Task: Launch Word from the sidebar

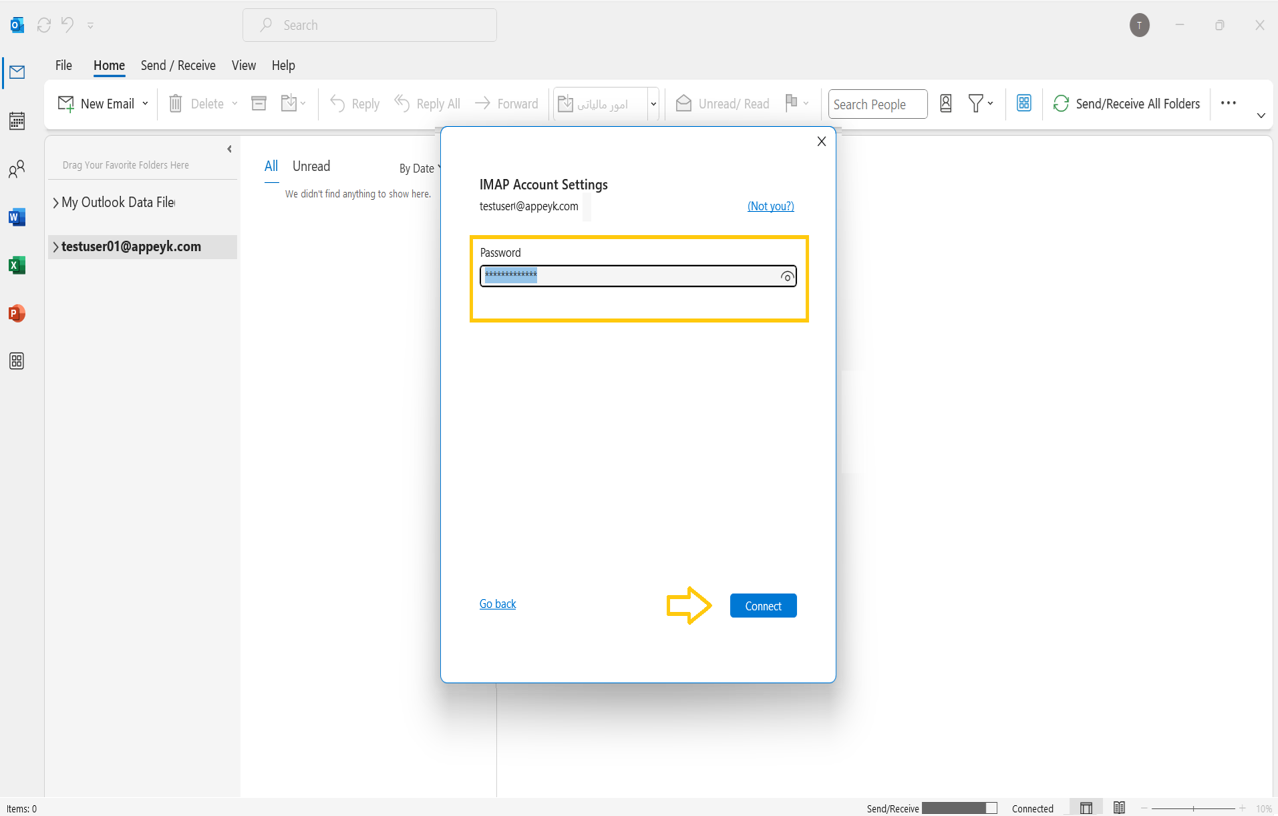Action: point(17,217)
